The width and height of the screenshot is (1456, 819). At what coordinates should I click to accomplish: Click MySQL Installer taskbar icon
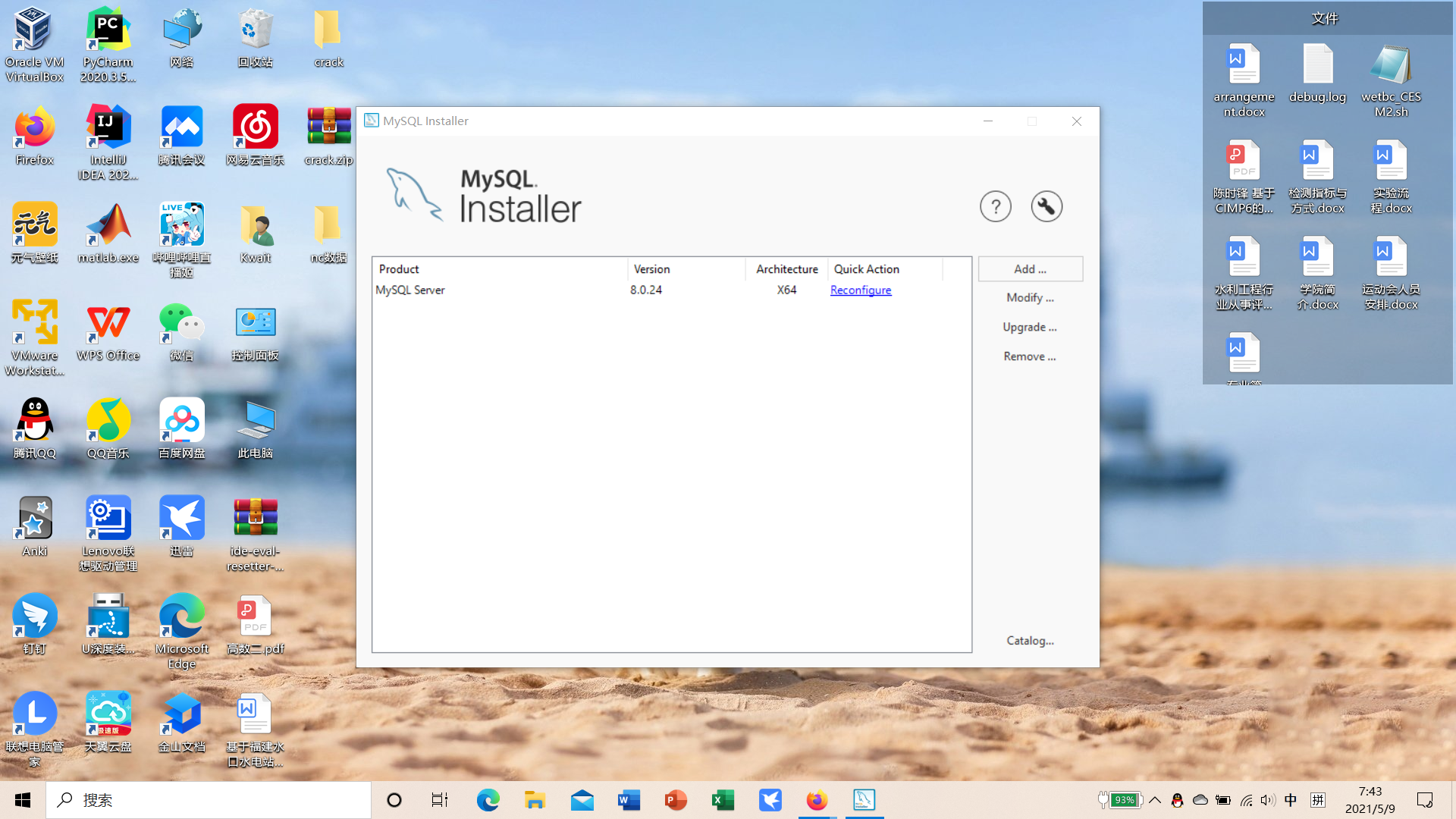[x=864, y=800]
